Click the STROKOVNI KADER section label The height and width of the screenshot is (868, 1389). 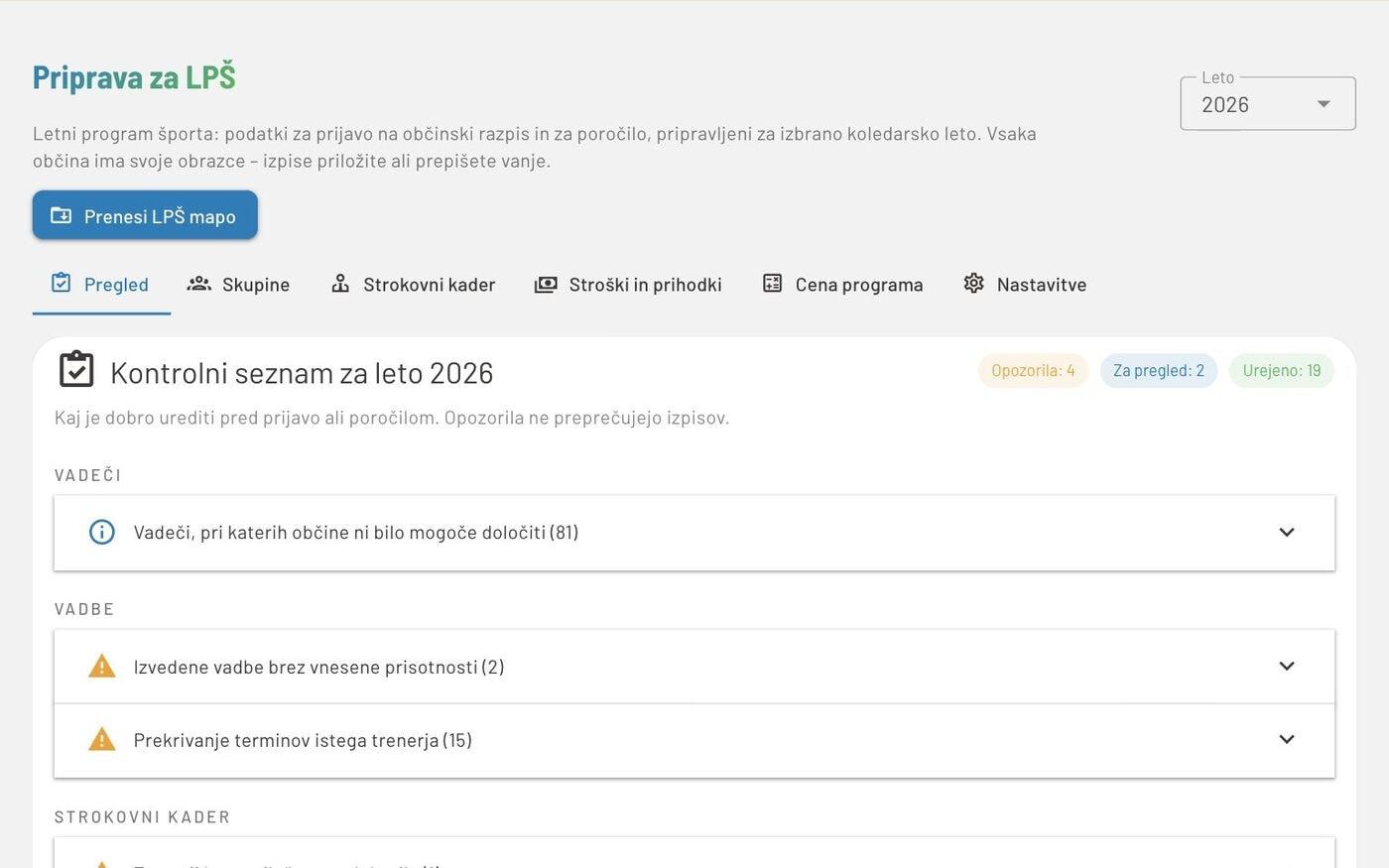point(142,817)
